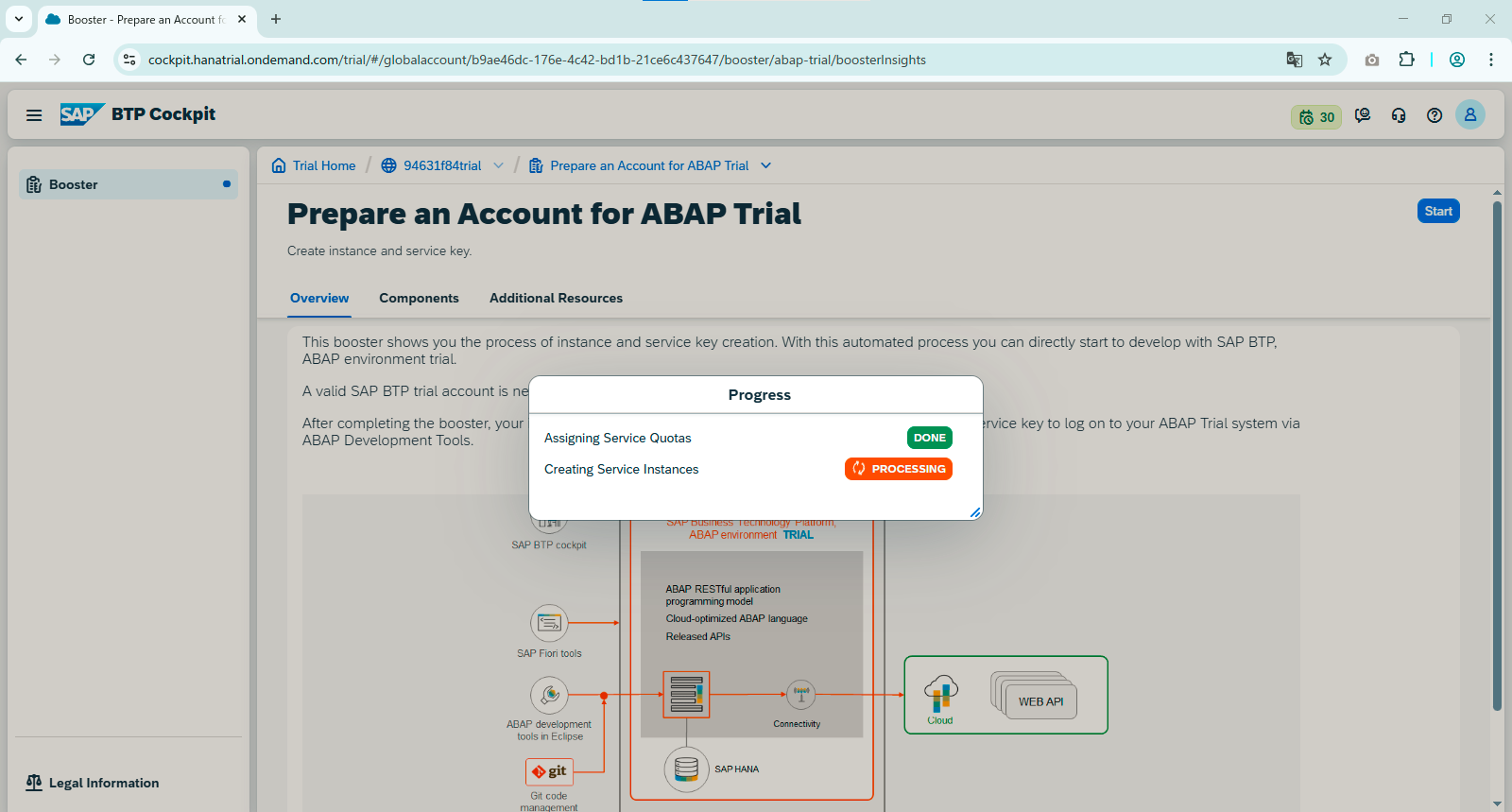Viewport: 1512px width, 812px height.
Task: Click the browser address bar URL
Action: [537, 60]
